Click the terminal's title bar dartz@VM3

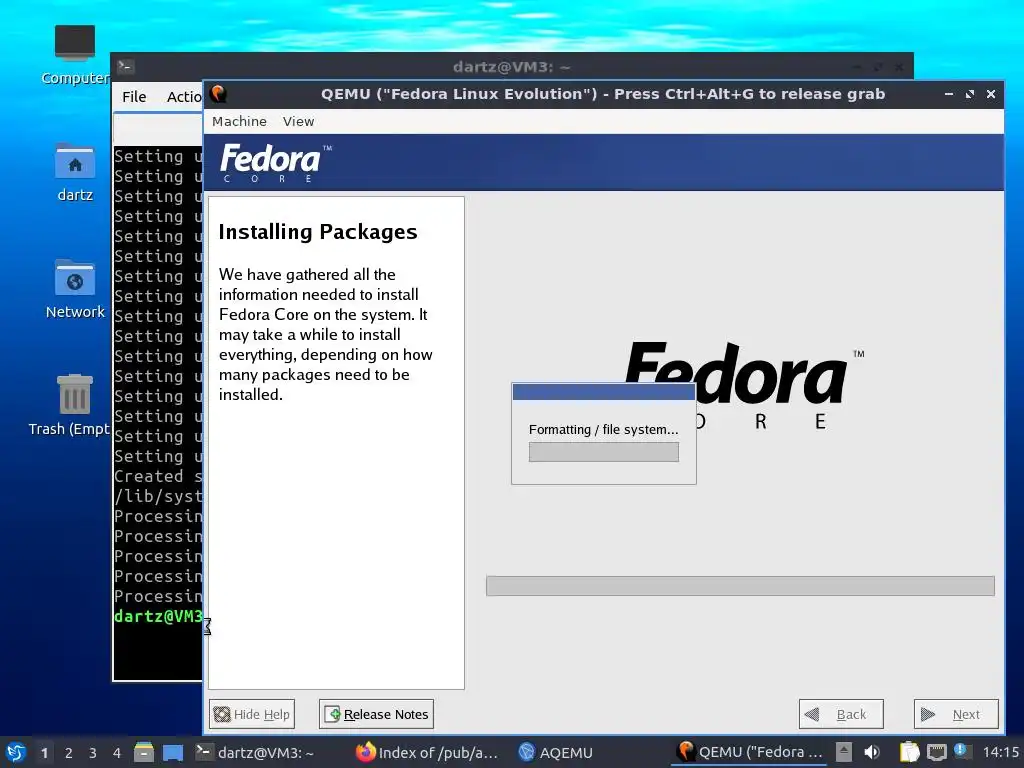pos(511,67)
